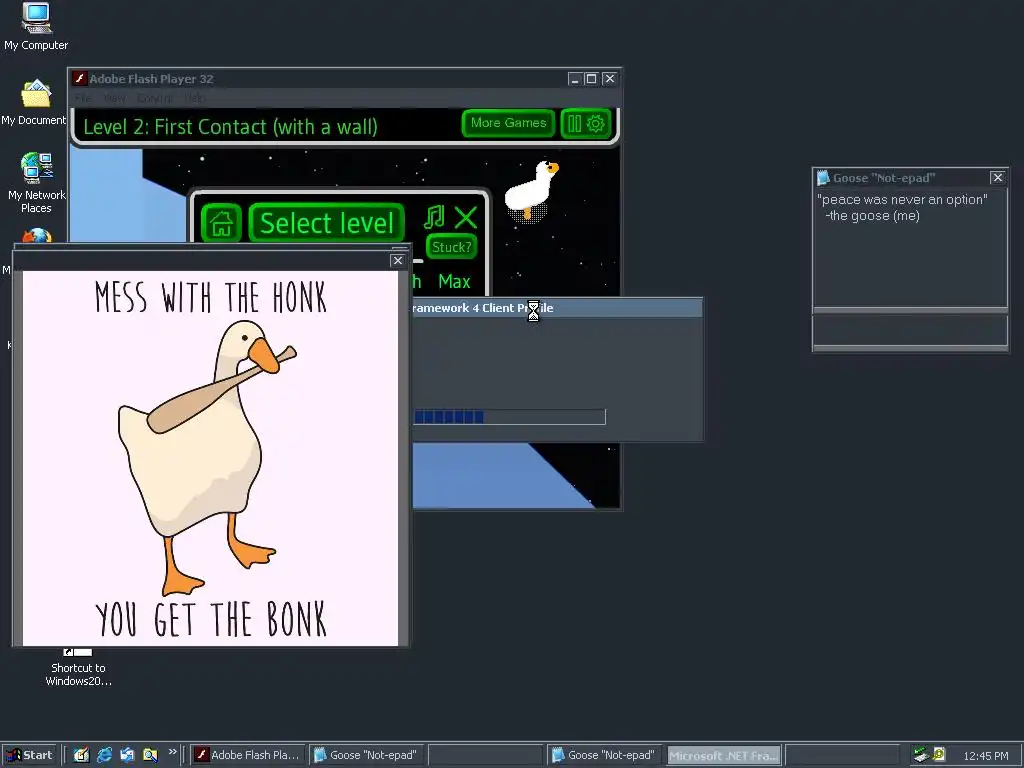Screen dimensions: 1024x768
Task: Click the Level 2: First Contact title text
Action: 231,126
